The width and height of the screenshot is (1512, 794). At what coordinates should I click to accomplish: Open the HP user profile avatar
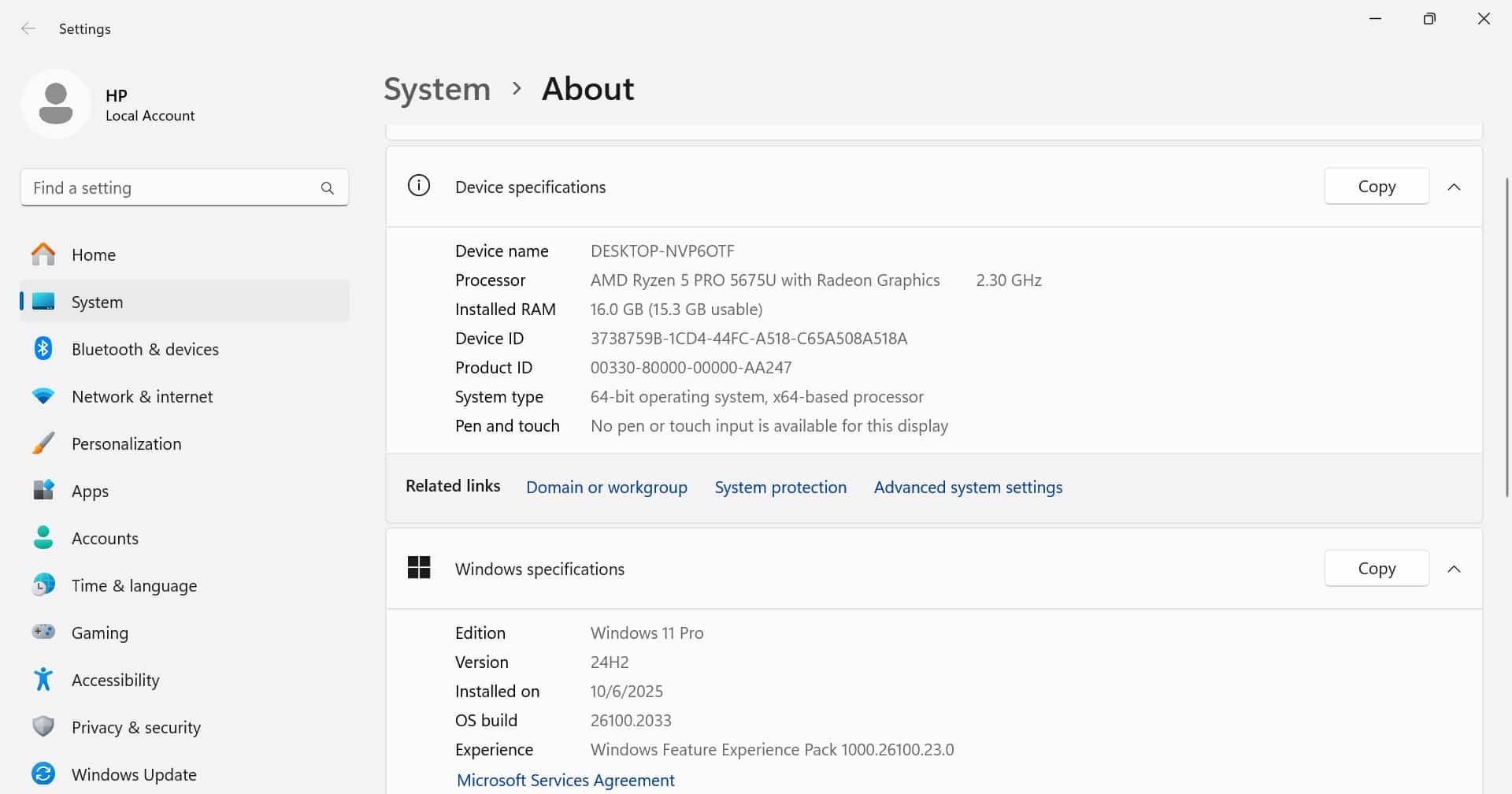click(x=56, y=104)
